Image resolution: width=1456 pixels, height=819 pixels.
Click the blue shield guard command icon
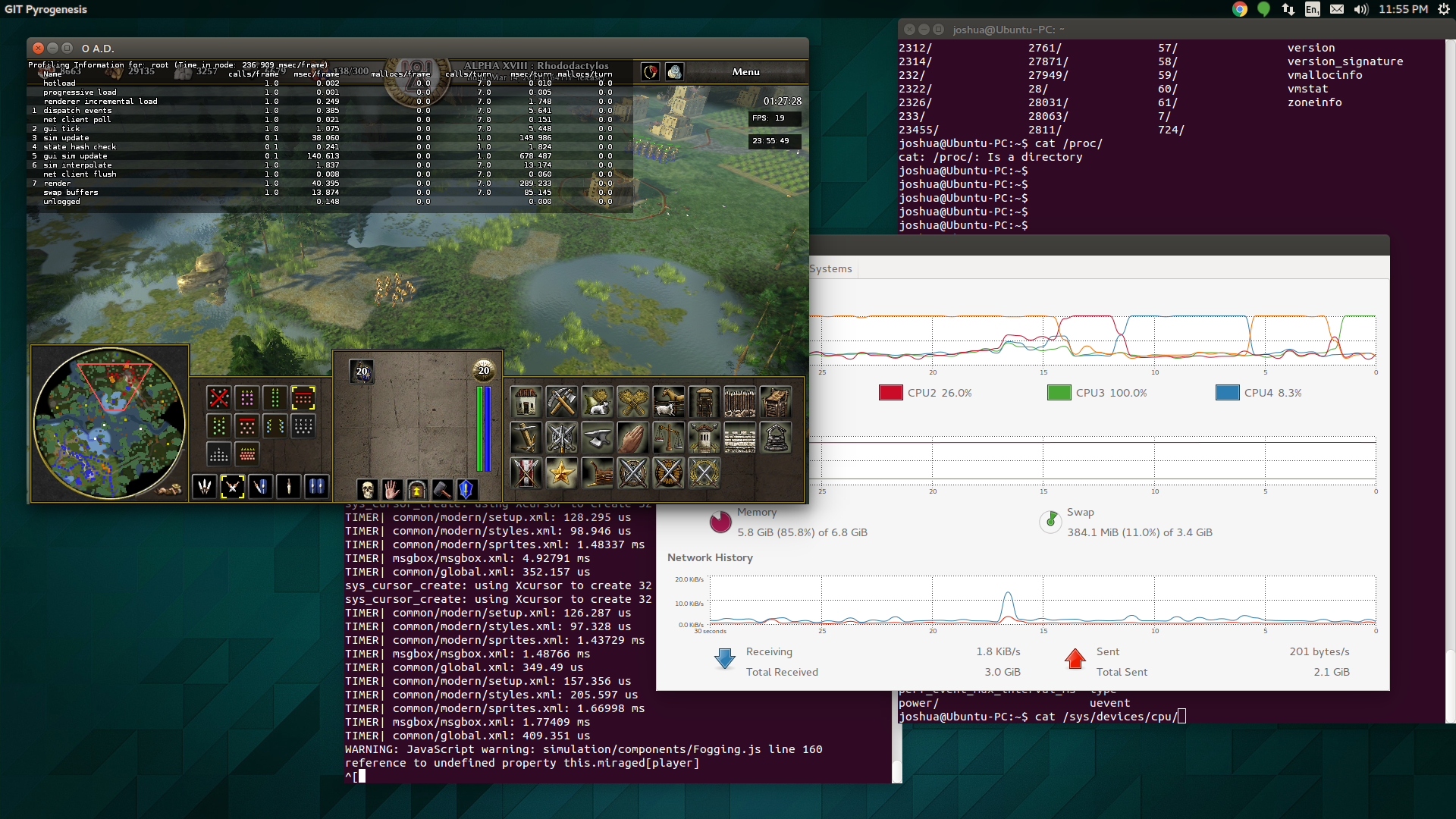point(466,489)
